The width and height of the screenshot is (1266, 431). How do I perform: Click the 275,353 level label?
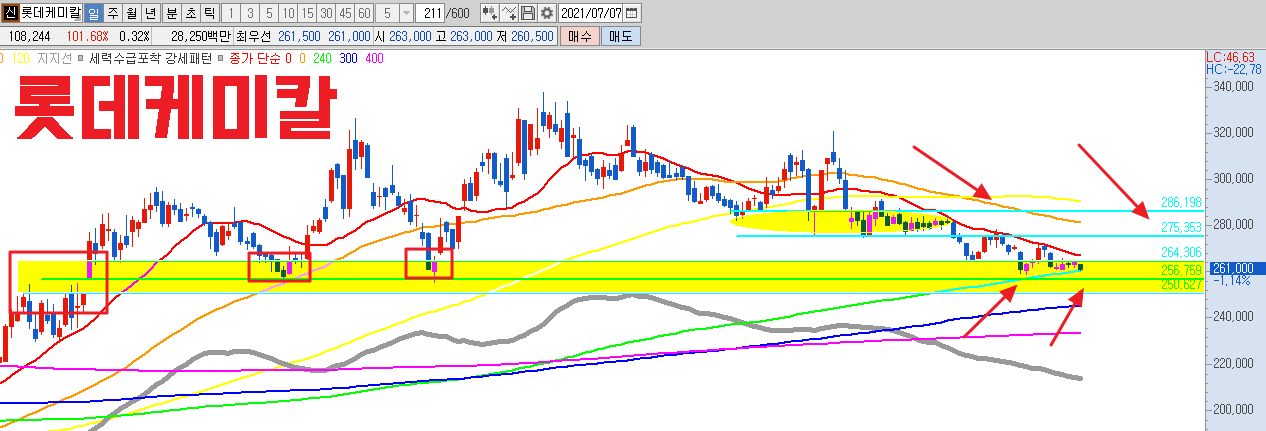pyautogui.click(x=1181, y=228)
